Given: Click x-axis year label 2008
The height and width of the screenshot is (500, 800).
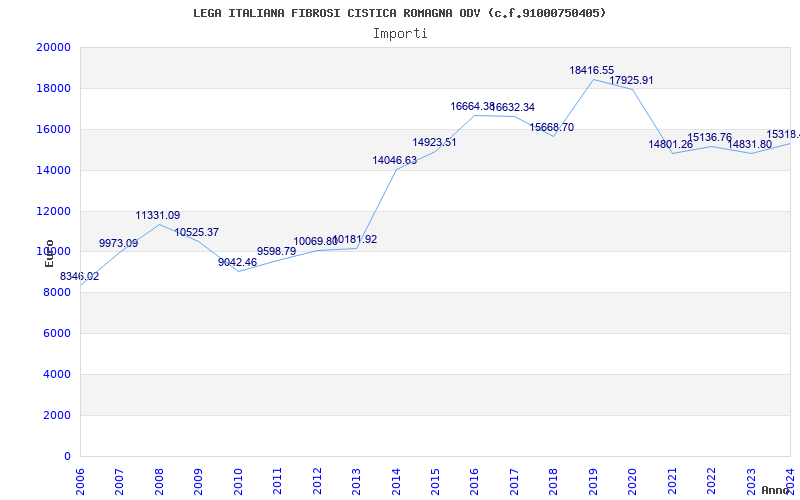Looking at the screenshot, I should 159,481.
